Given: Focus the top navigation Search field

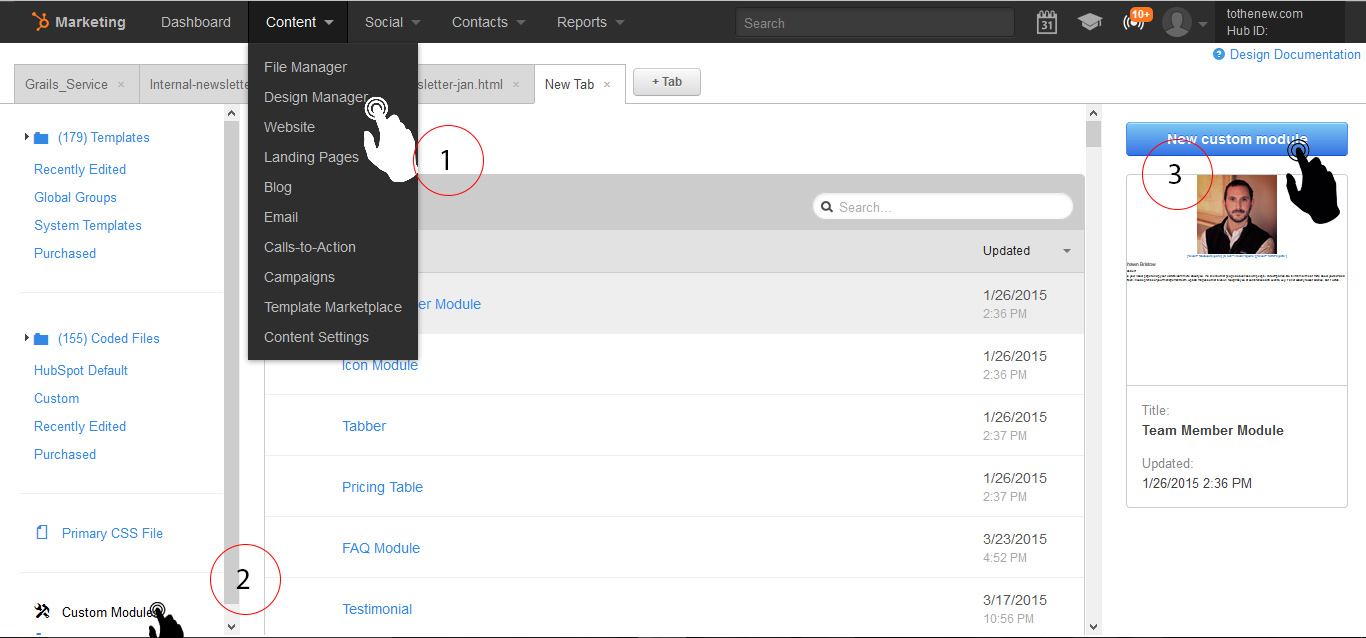Looking at the screenshot, I should pos(875,22).
